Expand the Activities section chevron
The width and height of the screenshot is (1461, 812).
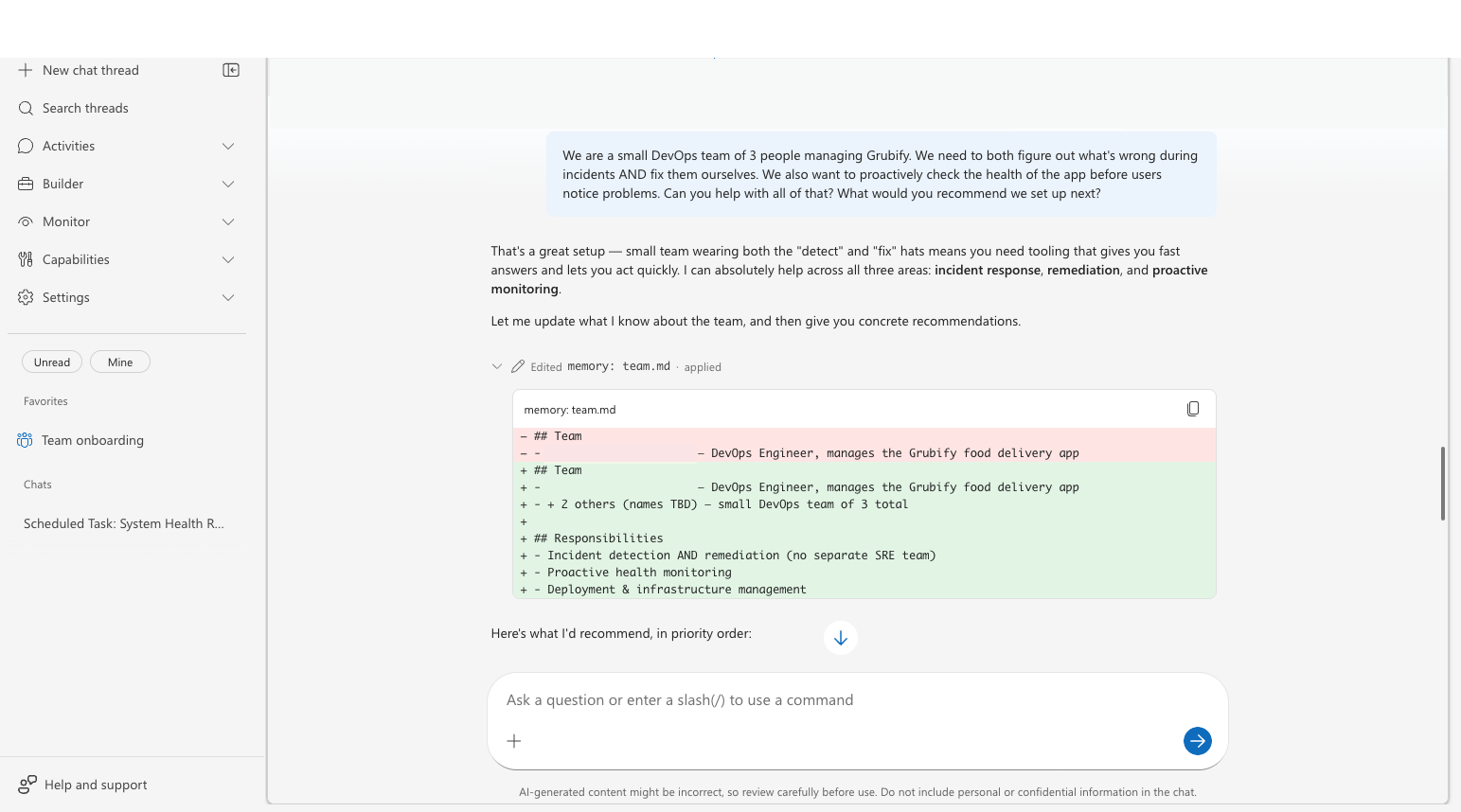228,146
